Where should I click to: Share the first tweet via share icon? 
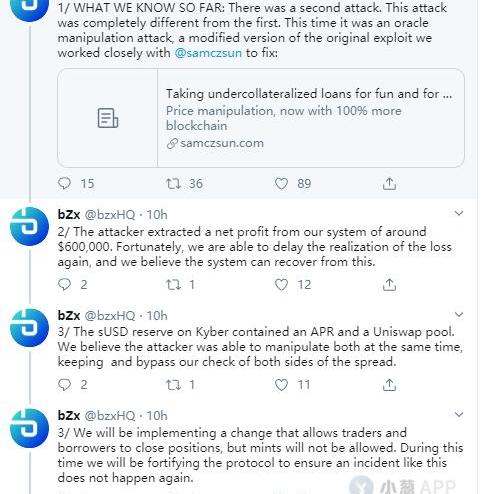tap(389, 184)
